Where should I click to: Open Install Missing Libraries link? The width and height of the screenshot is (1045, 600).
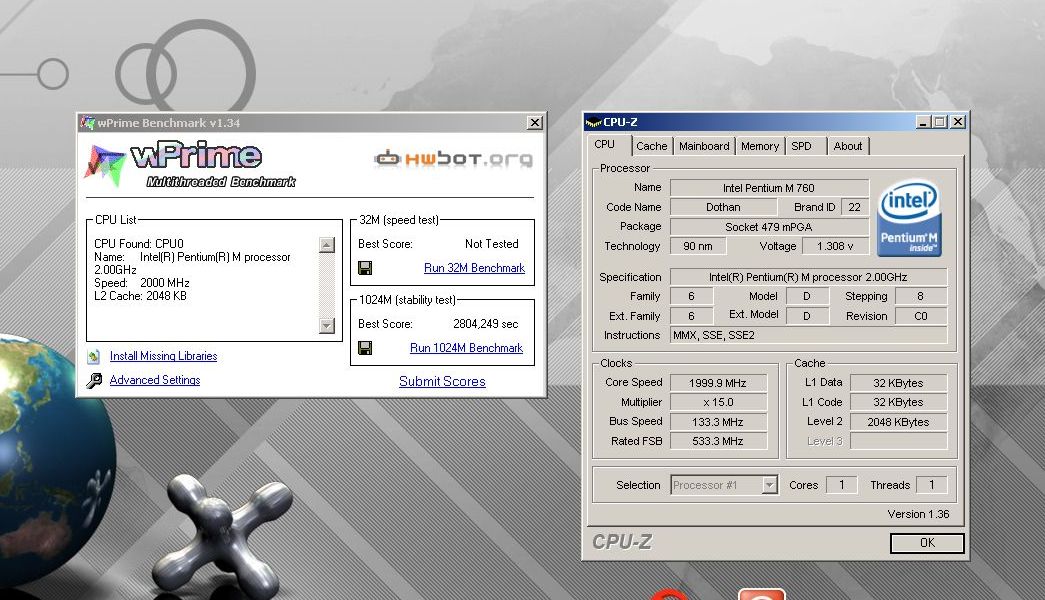163,356
